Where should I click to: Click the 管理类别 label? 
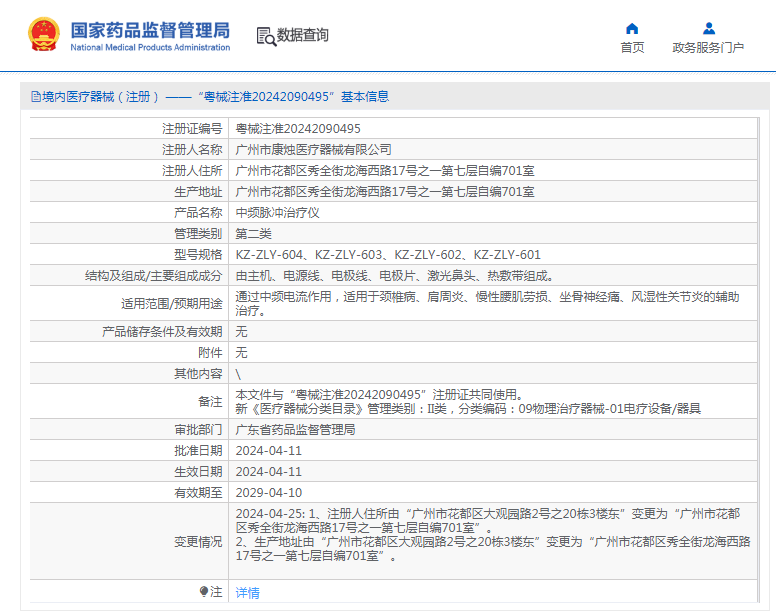tap(198, 234)
